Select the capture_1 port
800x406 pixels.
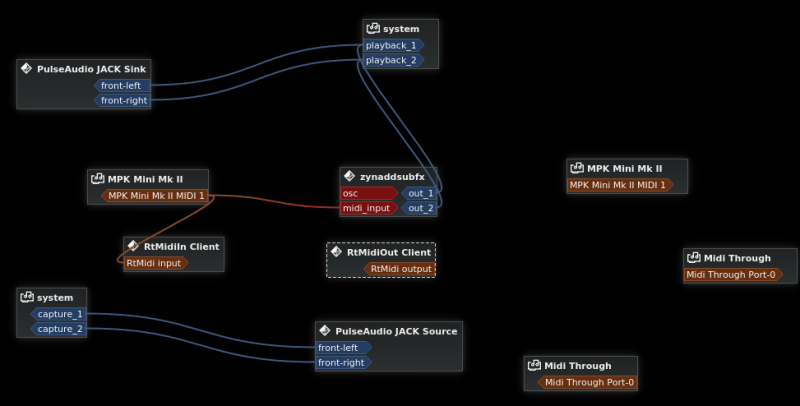tap(58, 314)
